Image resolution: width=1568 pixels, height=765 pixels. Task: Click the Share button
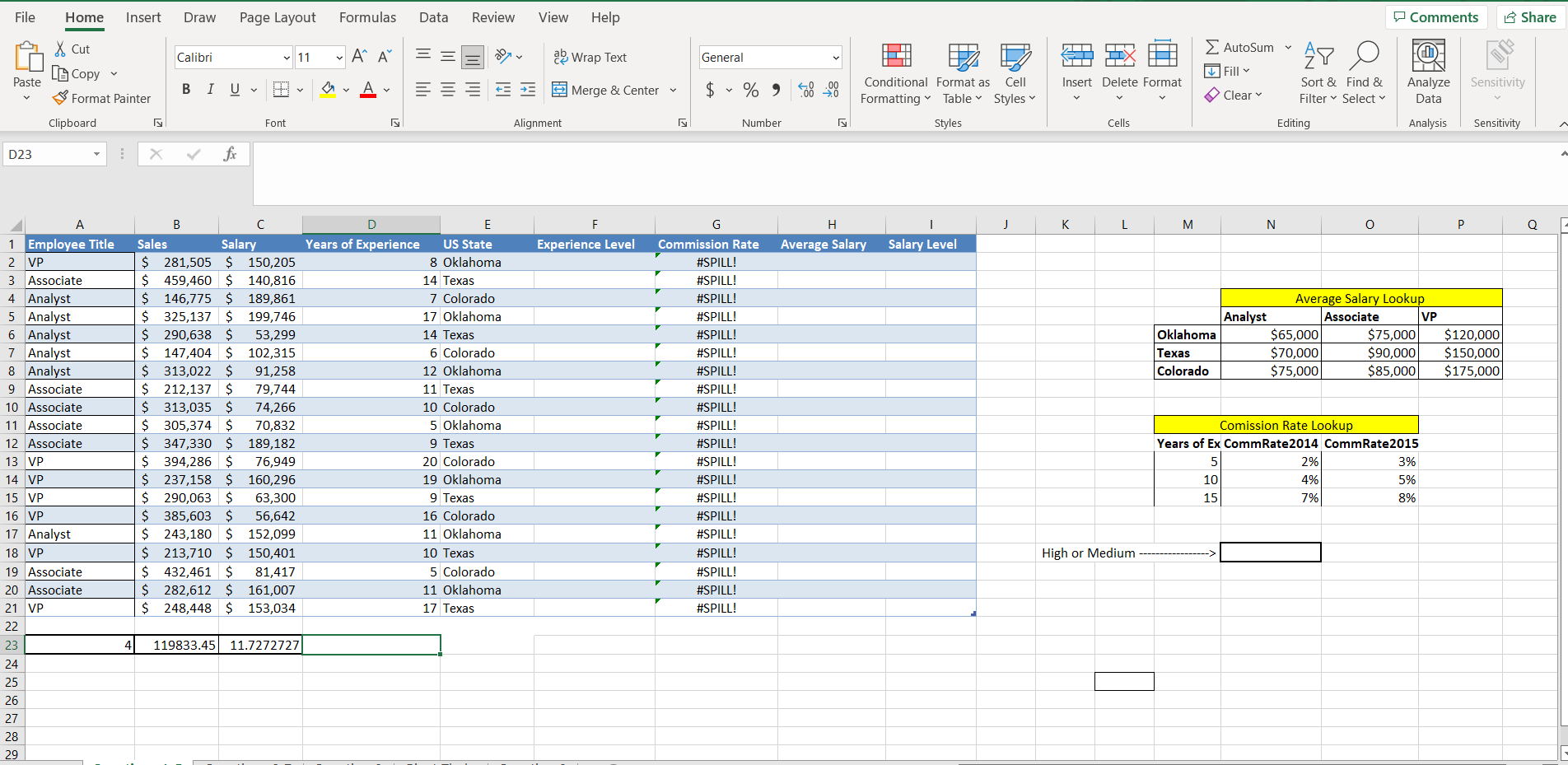pos(1529,16)
